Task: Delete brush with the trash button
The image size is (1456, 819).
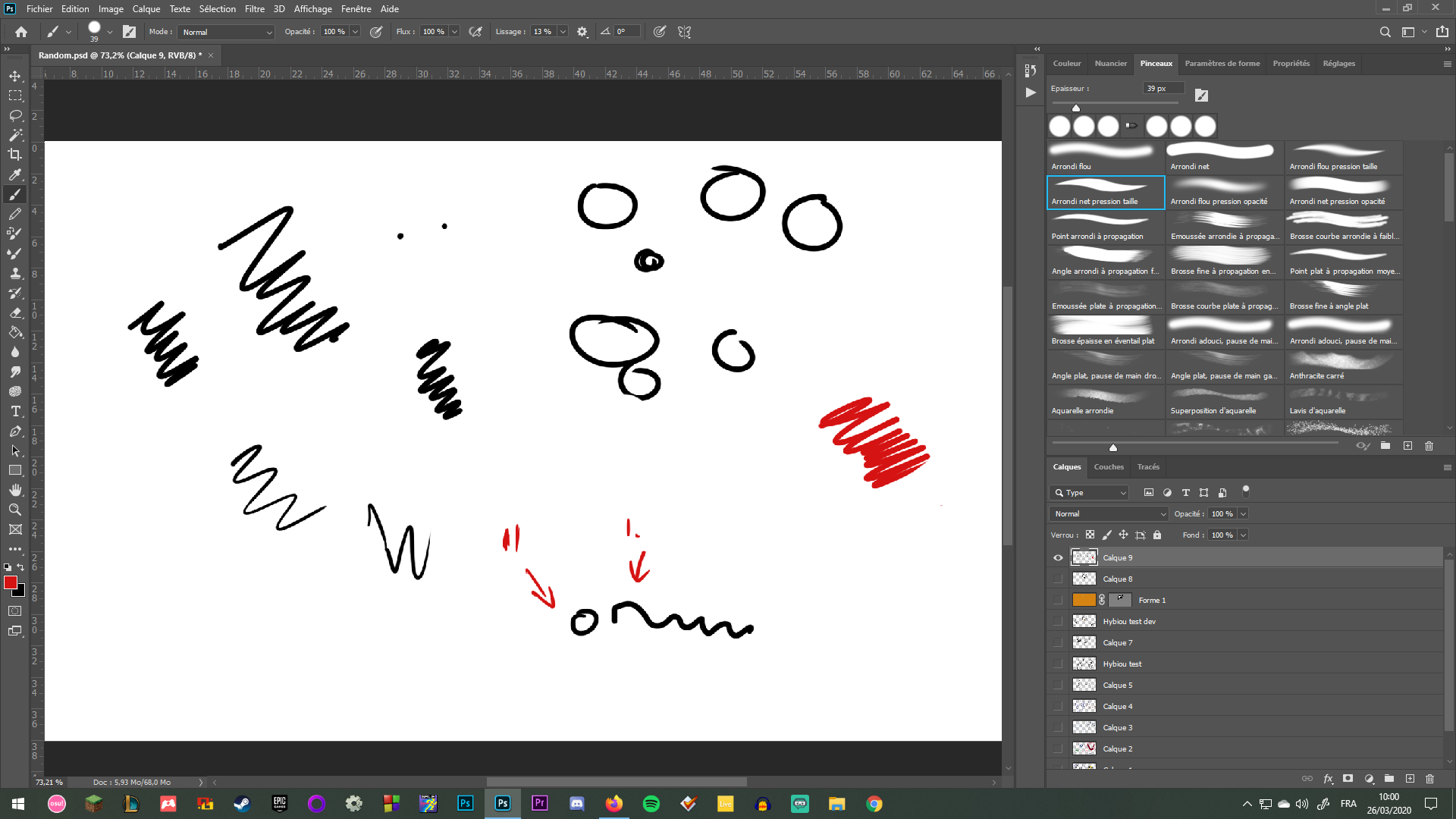Action: [x=1429, y=446]
